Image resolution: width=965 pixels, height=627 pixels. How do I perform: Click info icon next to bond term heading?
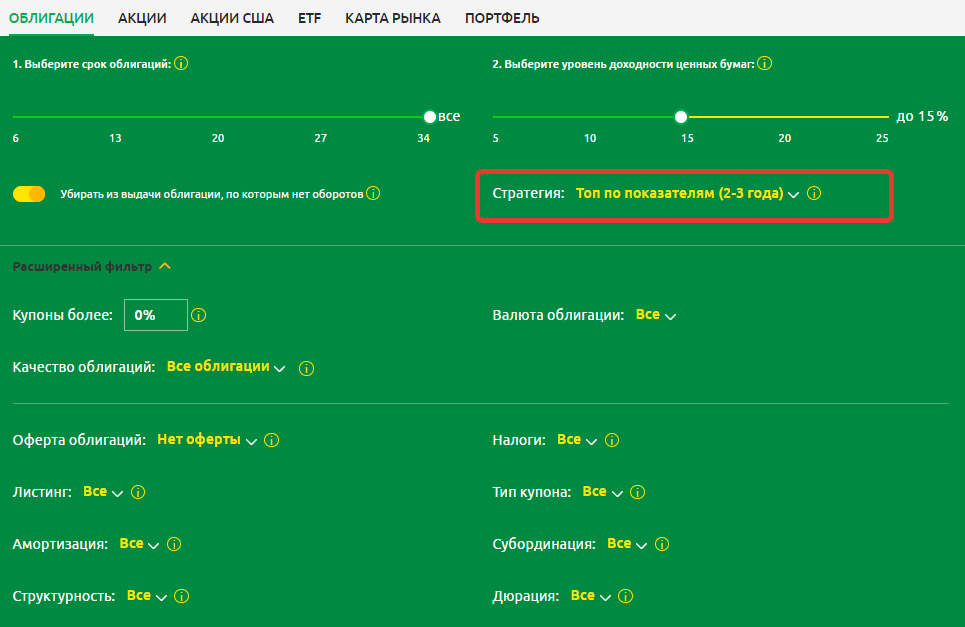(x=181, y=64)
